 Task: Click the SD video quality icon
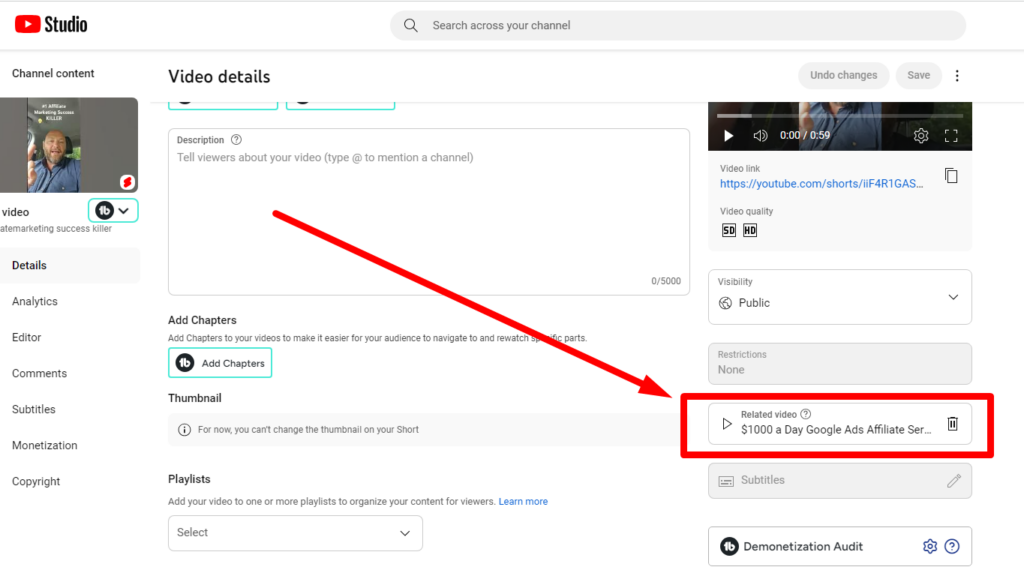[x=729, y=230]
